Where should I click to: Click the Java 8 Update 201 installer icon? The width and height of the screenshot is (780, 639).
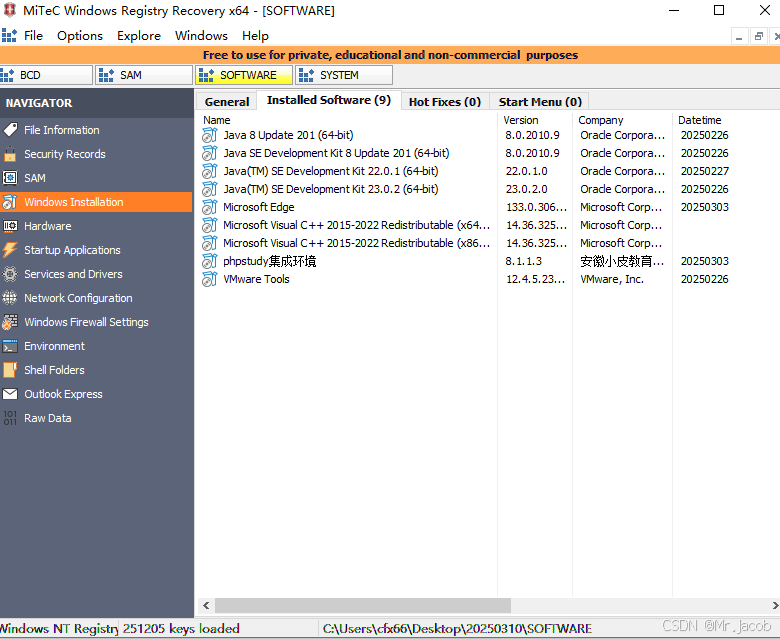click(x=210, y=135)
